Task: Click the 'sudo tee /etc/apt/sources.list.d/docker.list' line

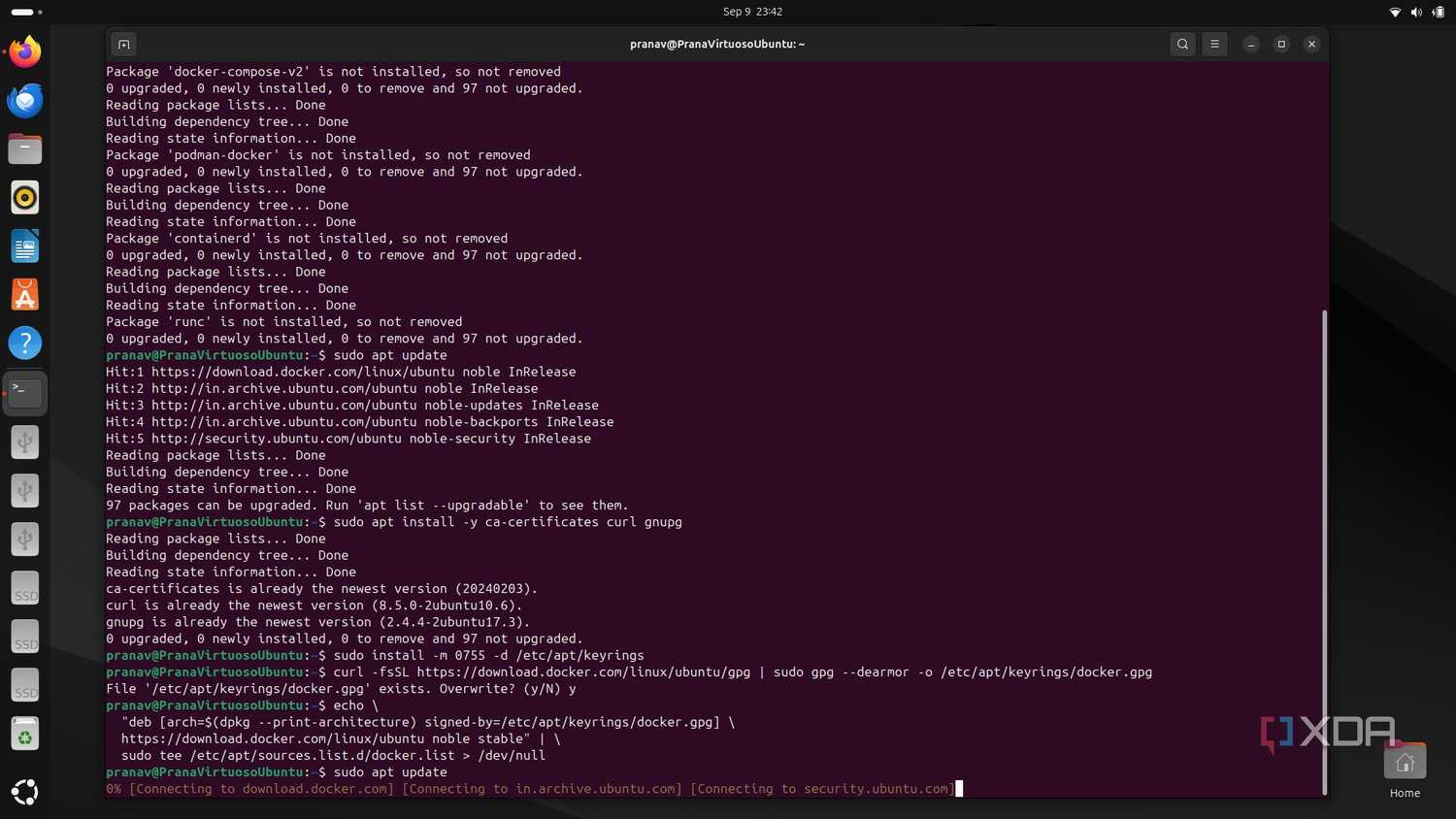Action: 333,756
